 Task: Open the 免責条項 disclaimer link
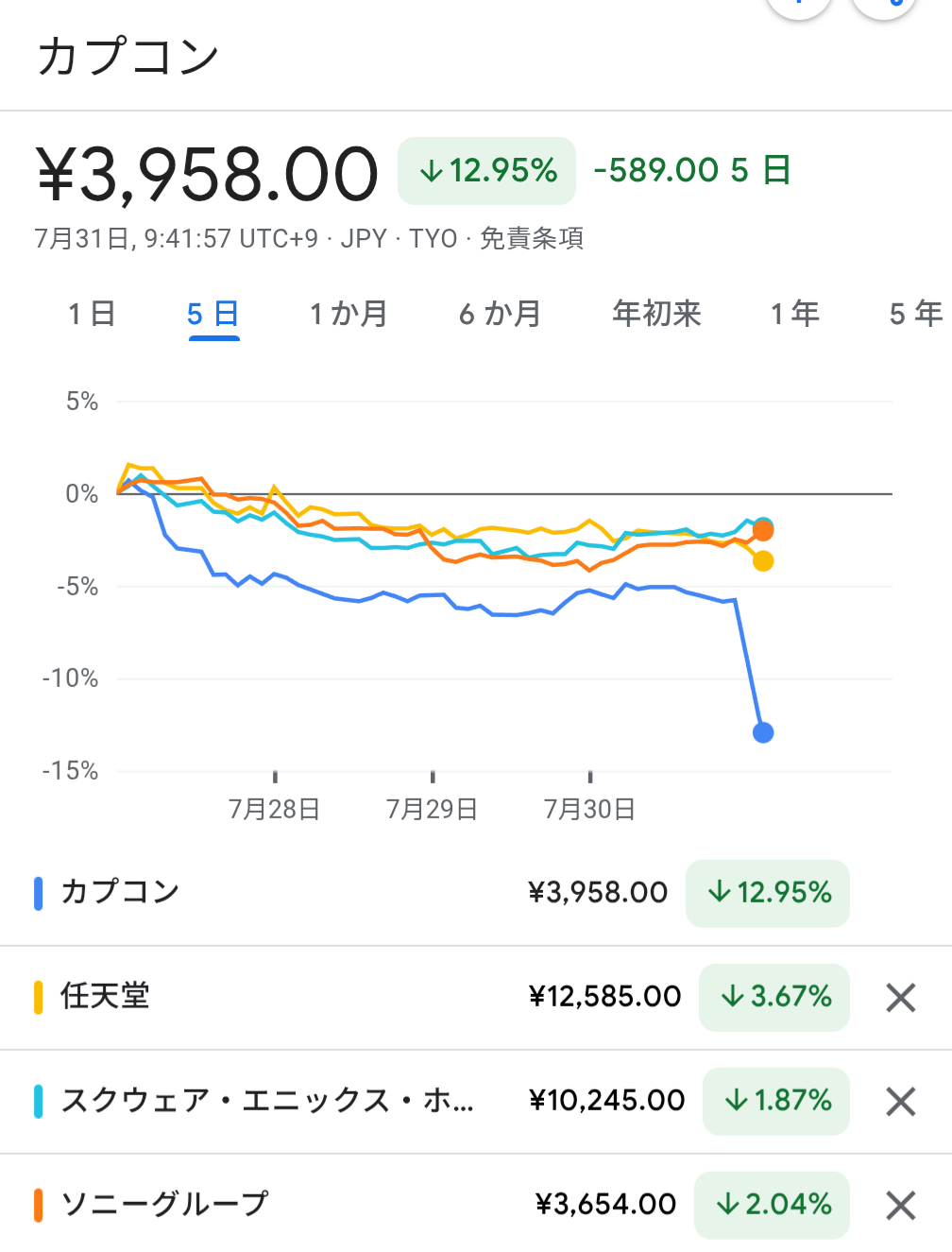pyautogui.click(x=532, y=238)
